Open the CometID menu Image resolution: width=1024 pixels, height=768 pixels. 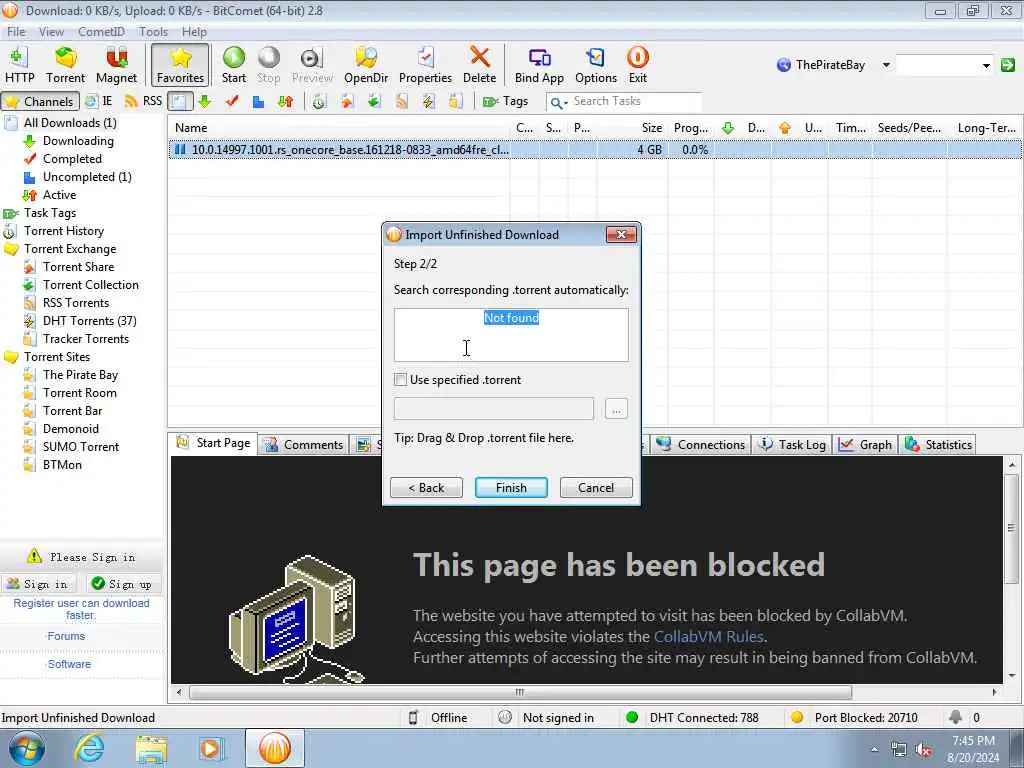101,31
